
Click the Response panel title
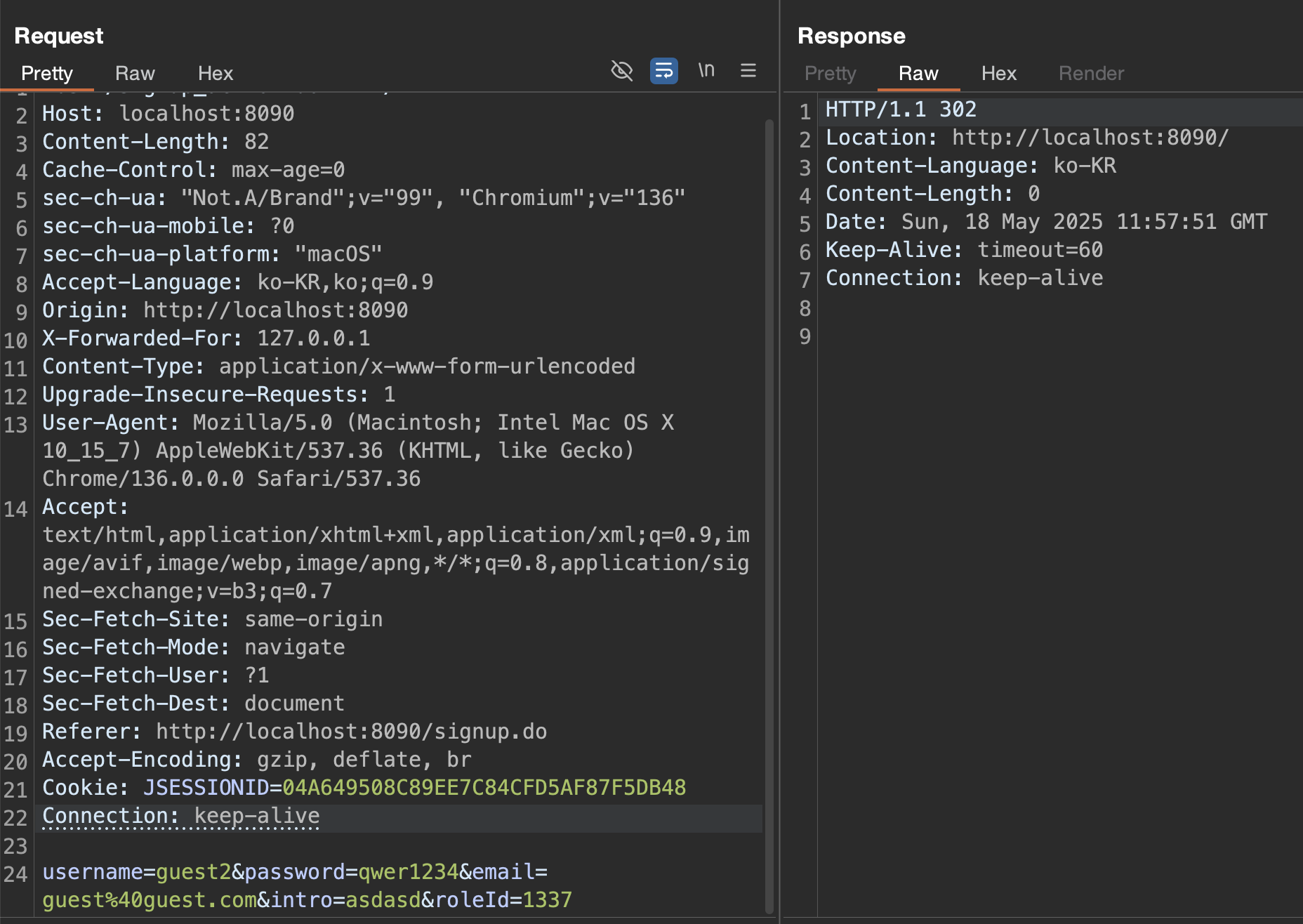point(852,36)
